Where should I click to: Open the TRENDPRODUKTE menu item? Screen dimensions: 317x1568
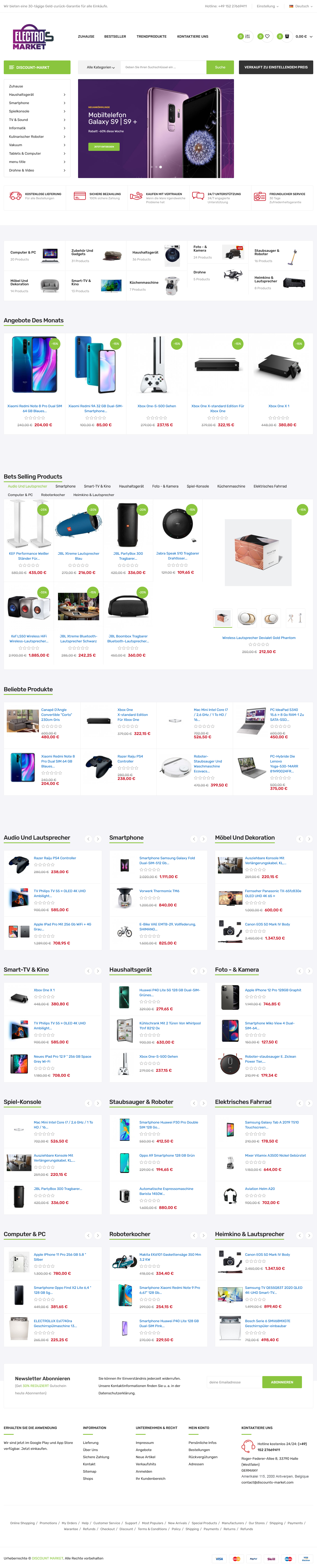point(152,36)
